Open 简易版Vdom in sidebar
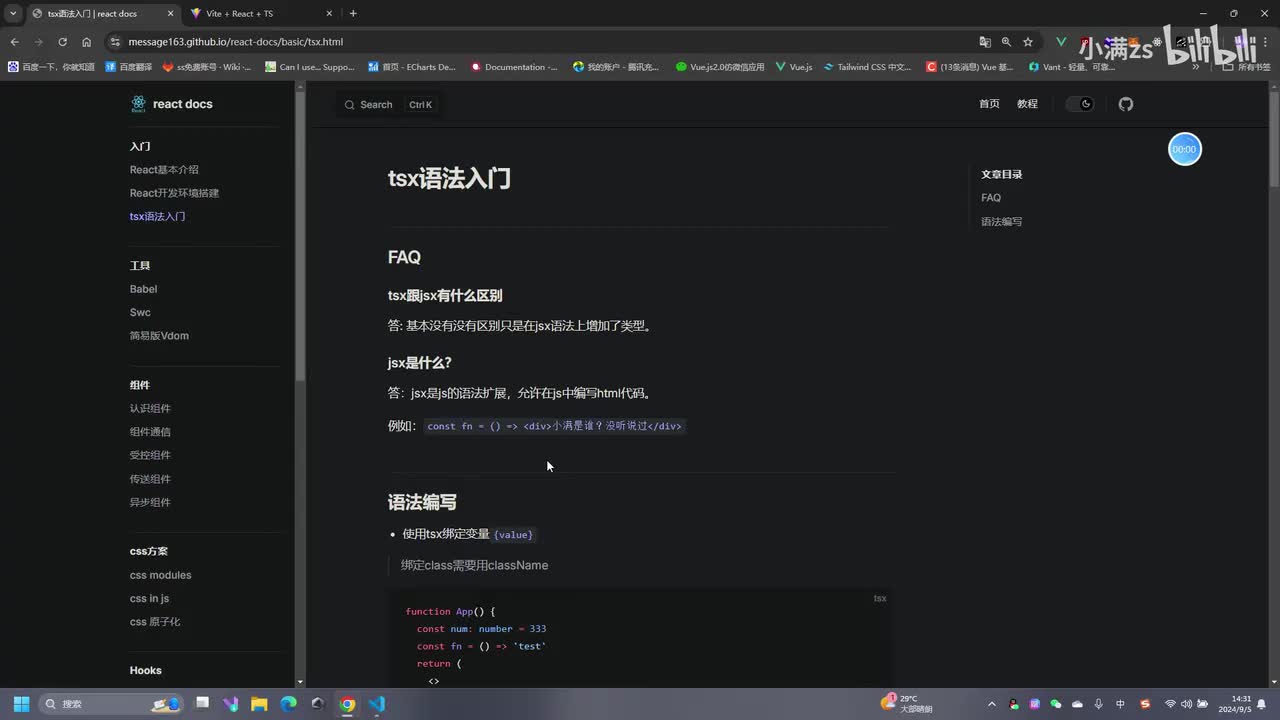 coord(159,336)
